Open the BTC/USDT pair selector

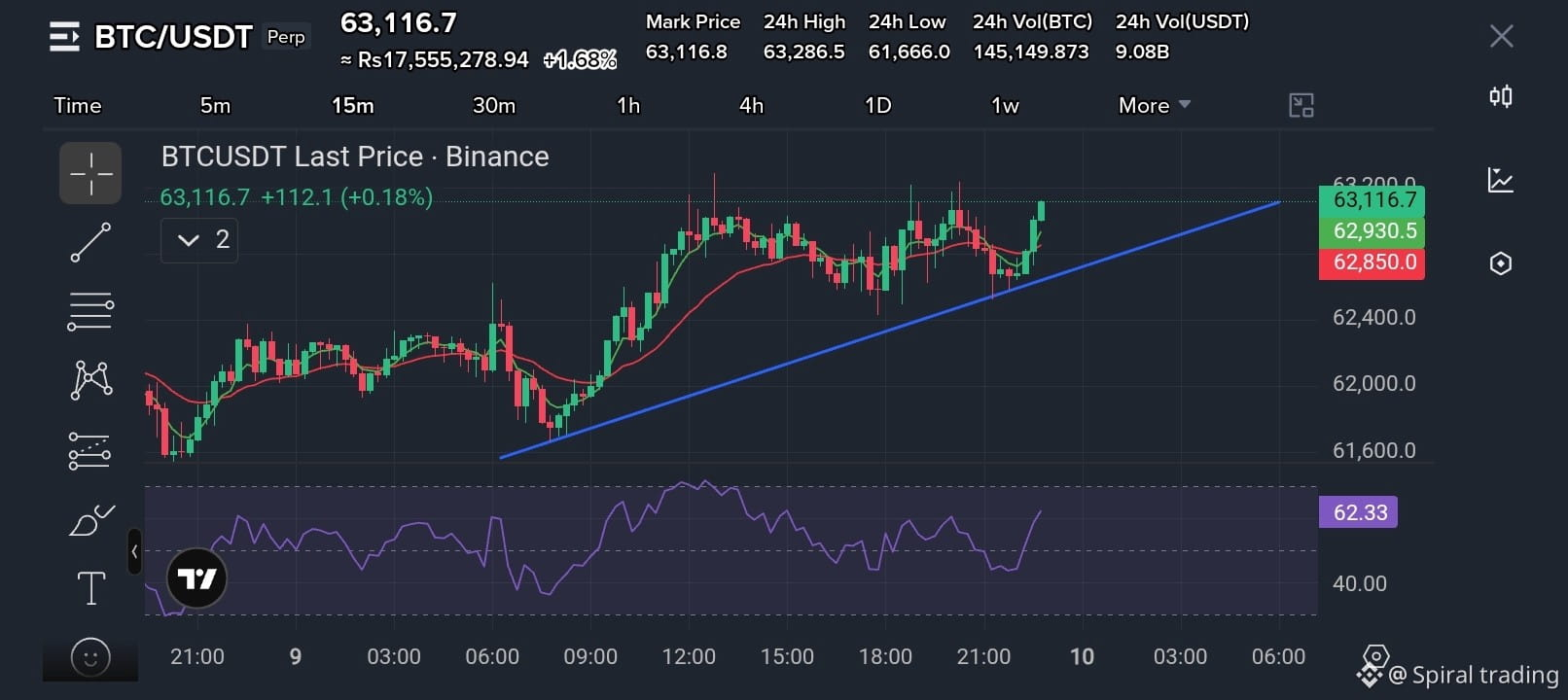(173, 37)
